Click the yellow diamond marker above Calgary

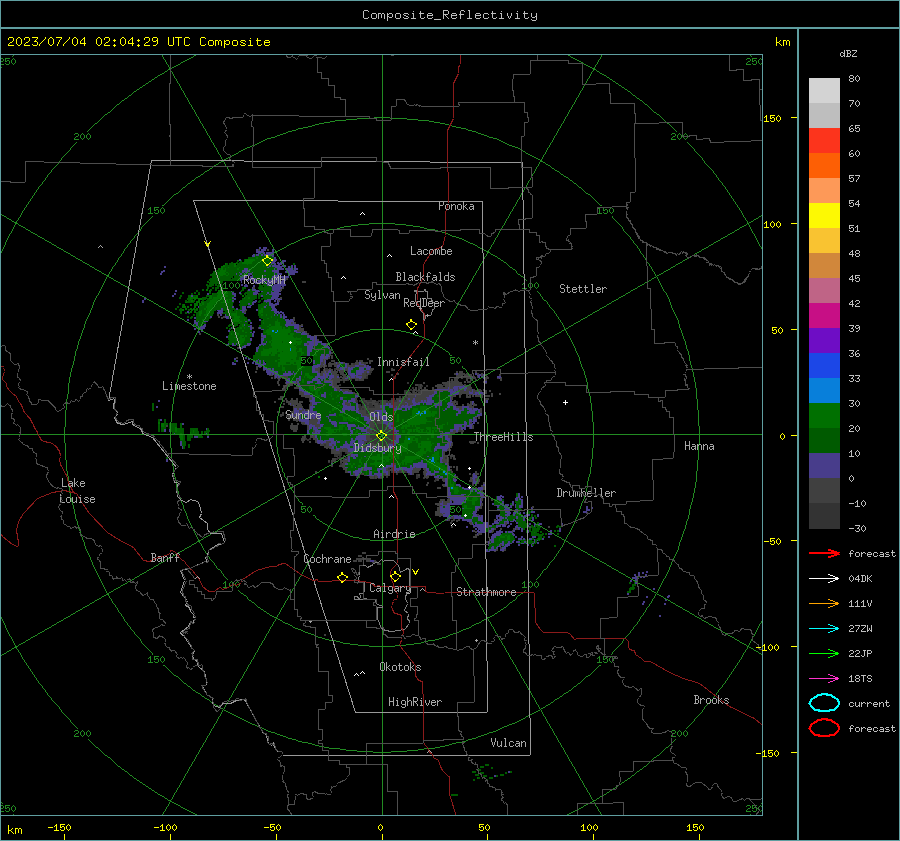tap(395, 576)
